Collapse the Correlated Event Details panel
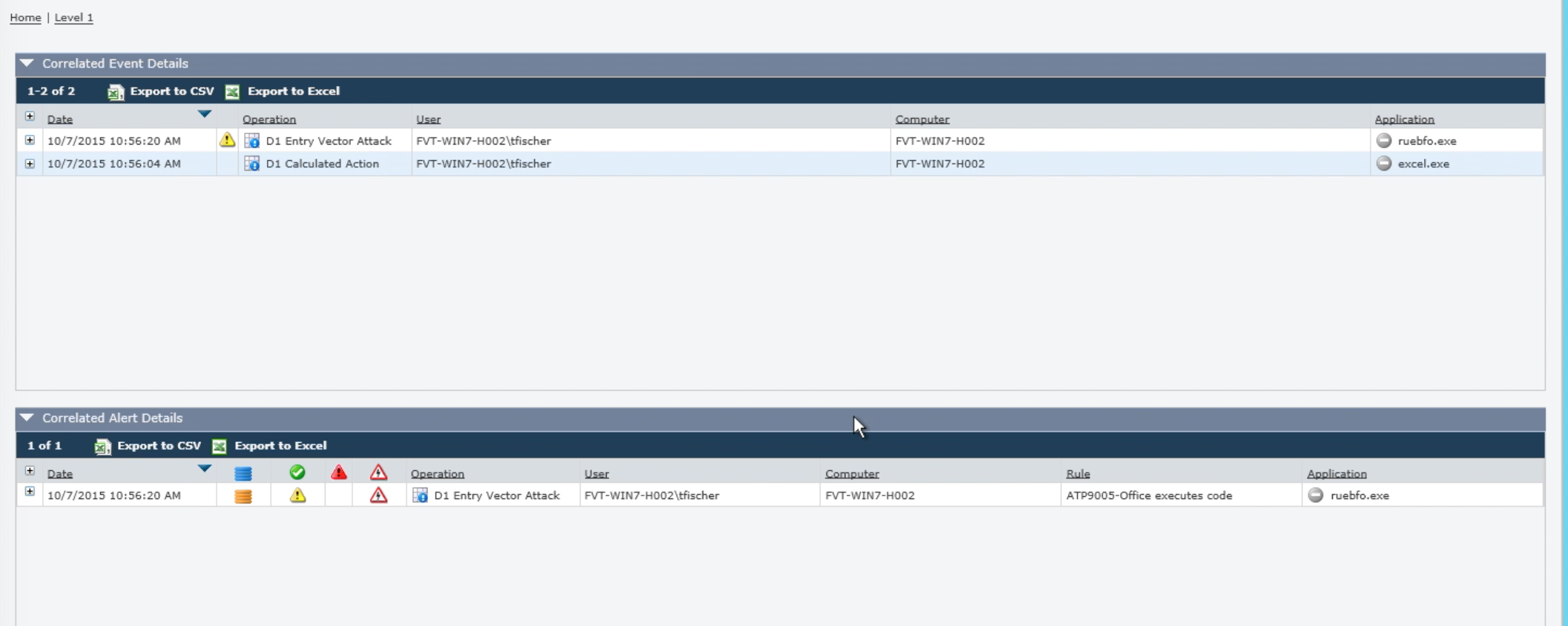 (x=27, y=64)
